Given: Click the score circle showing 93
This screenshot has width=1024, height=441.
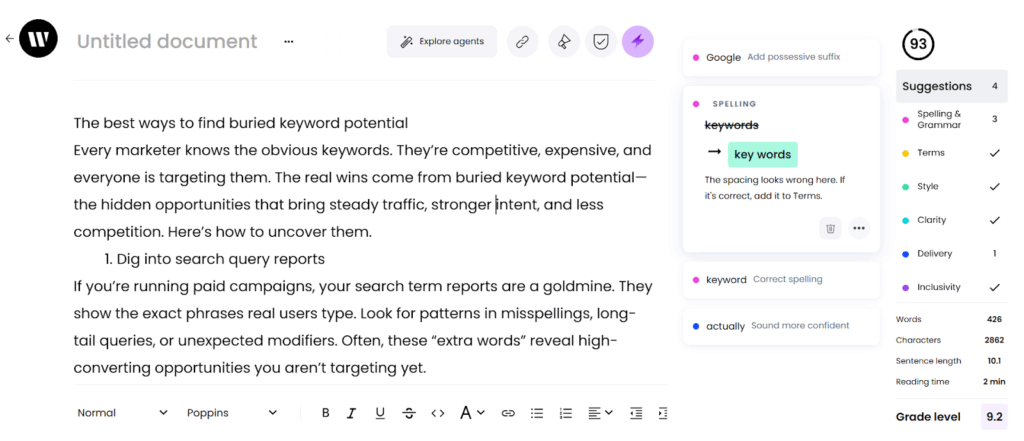Looking at the screenshot, I should [x=918, y=44].
